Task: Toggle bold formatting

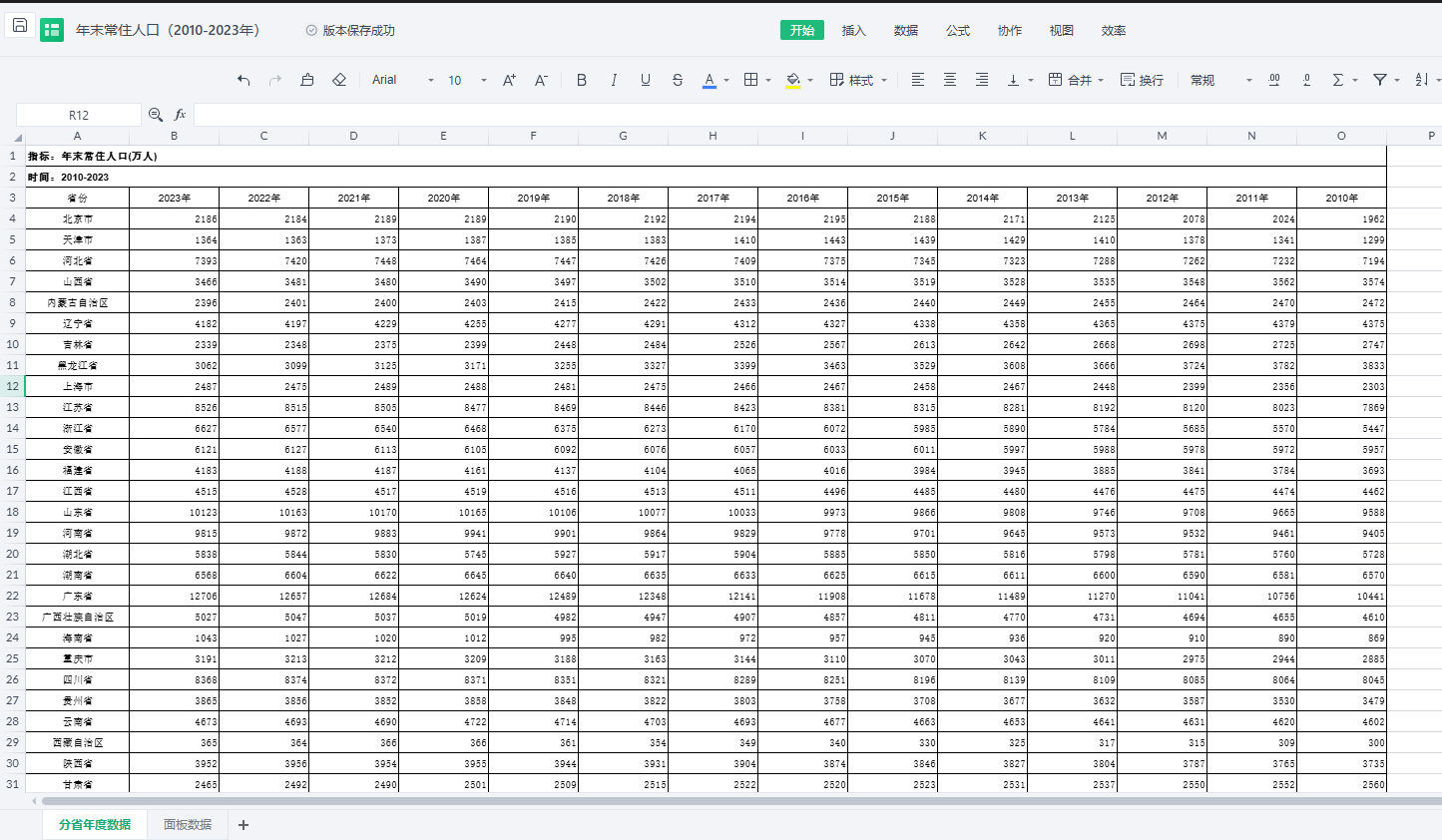Action: pyautogui.click(x=582, y=80)
